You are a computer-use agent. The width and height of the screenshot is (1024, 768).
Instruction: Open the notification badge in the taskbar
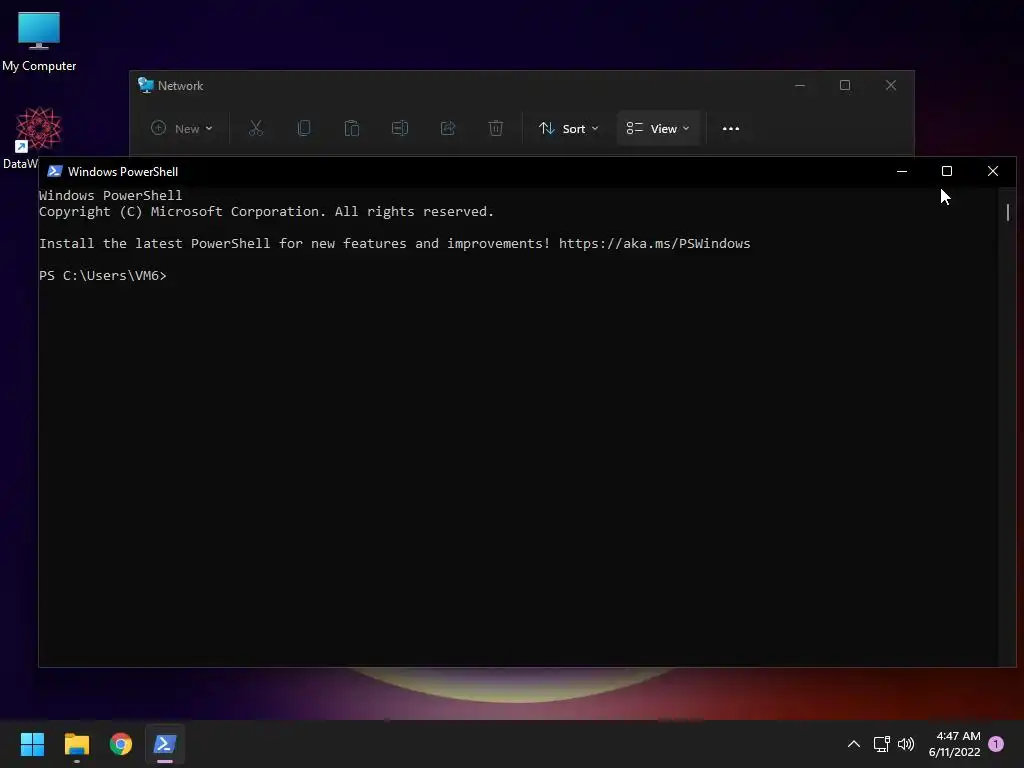(996, 744)
